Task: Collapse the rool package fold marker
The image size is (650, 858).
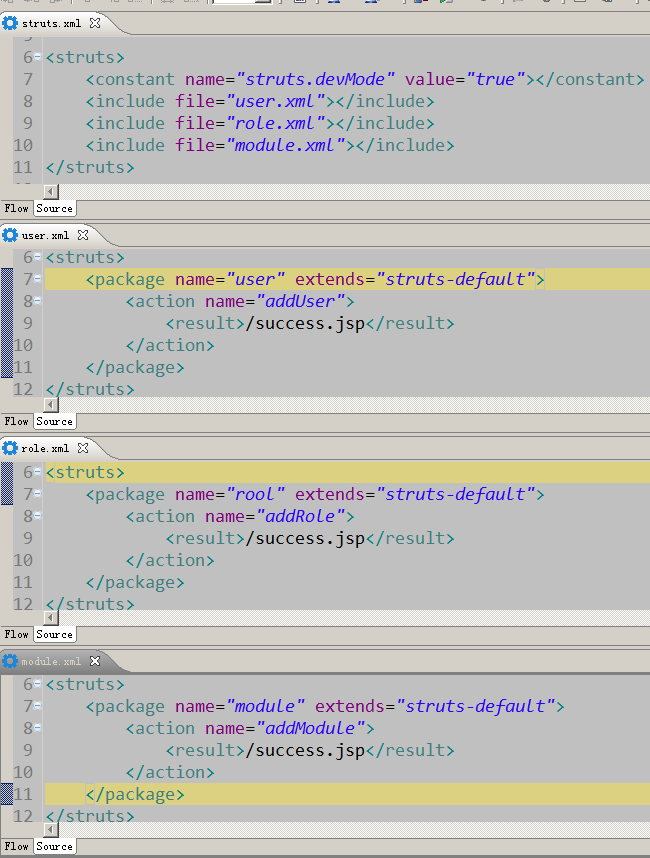Action: [x=38, y=494]
